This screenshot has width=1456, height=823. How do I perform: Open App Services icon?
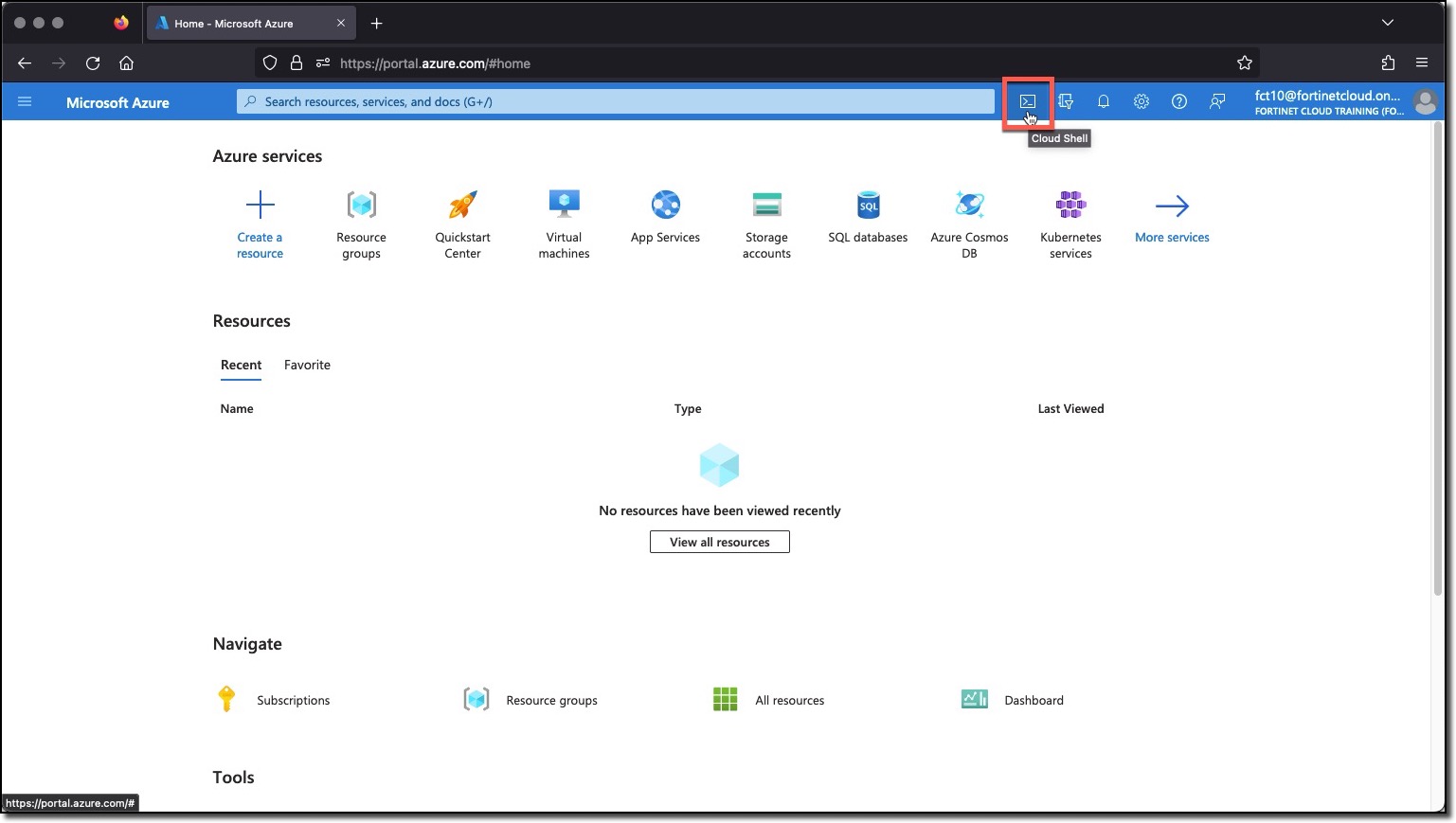coord(666,205)
